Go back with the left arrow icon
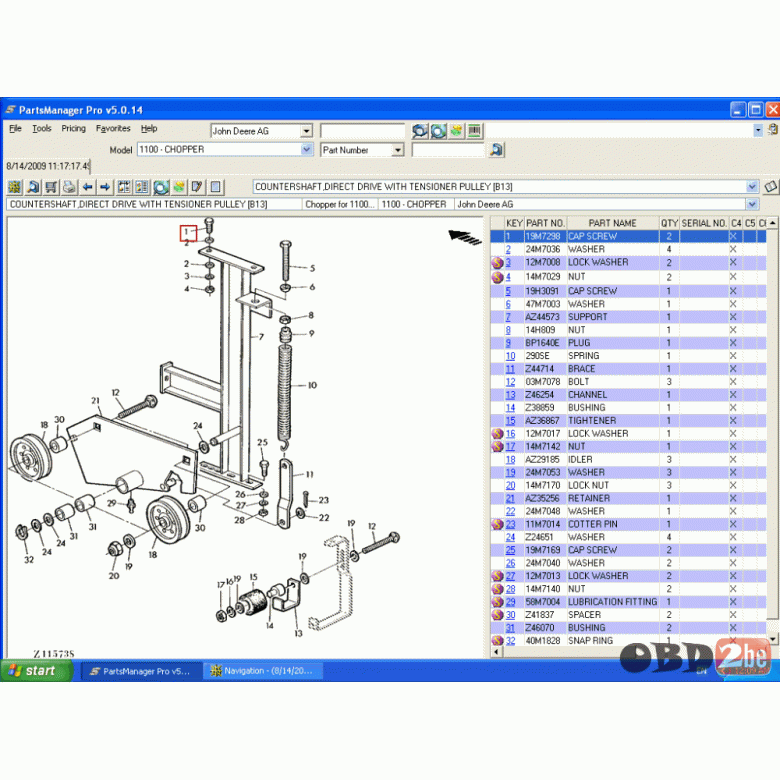This screenshot has width=780, height=780. point(87,187)
